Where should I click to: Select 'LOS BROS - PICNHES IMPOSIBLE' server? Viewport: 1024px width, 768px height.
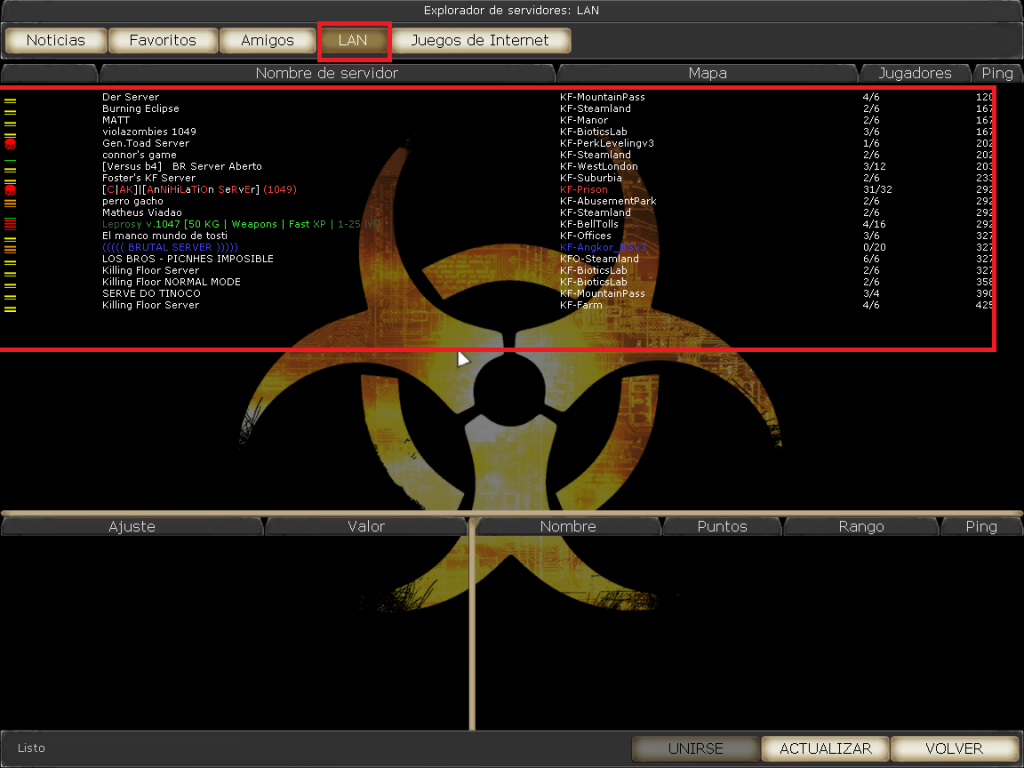coord(187,259)
